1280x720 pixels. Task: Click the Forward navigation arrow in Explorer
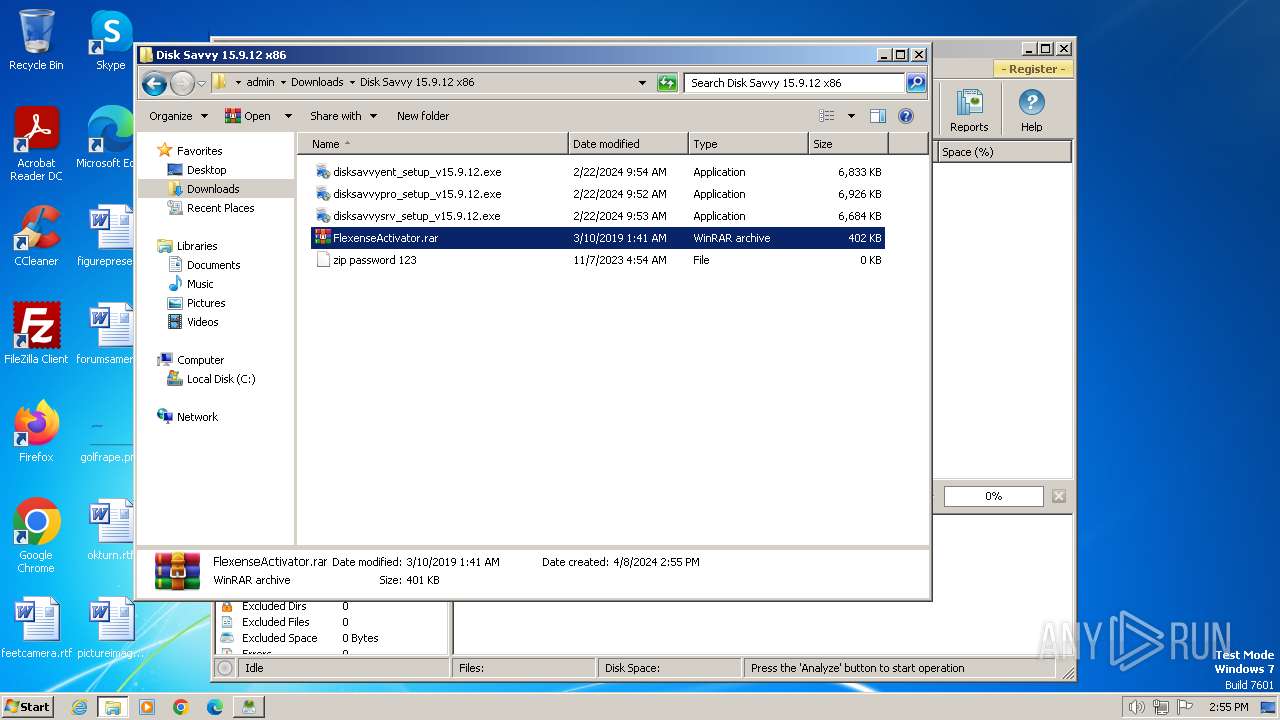point(182,83)
